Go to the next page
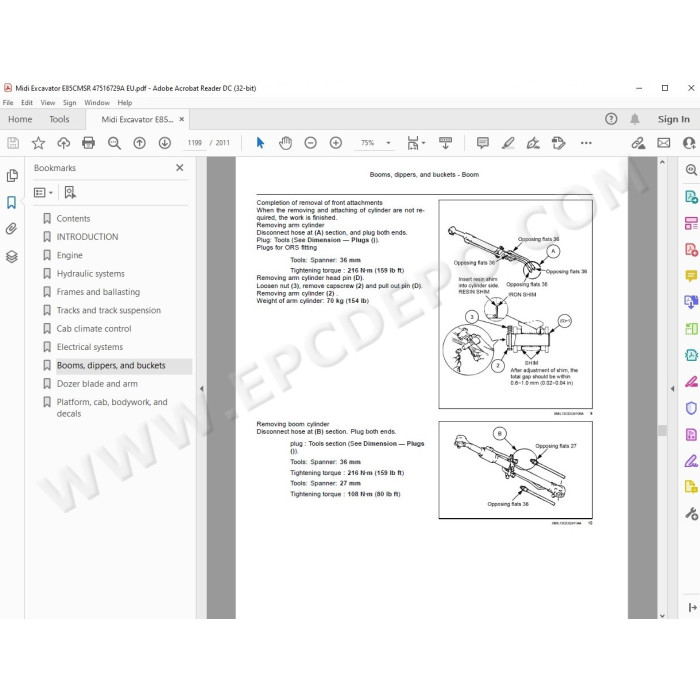700x700 pixels. point(165,143)
